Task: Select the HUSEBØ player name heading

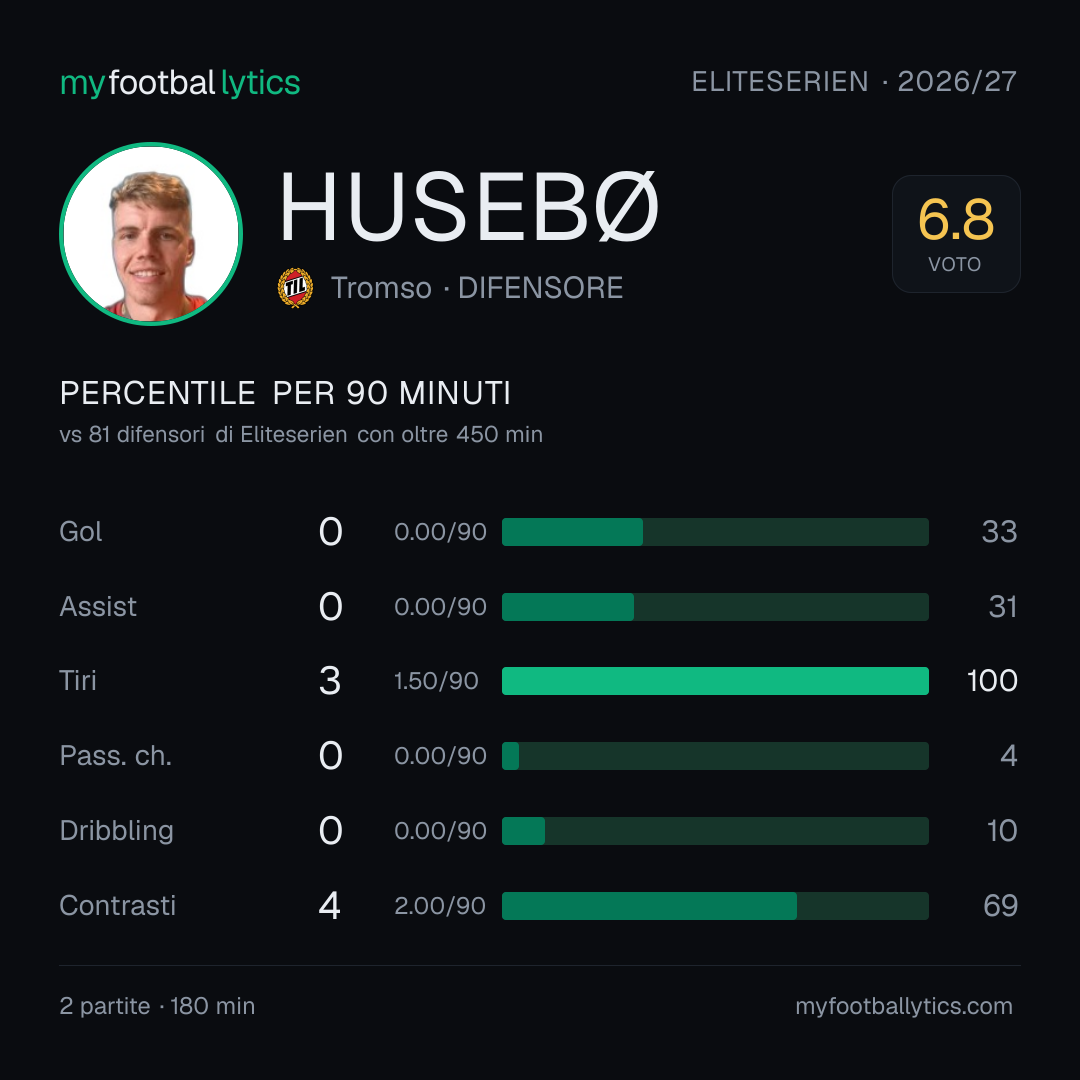Action: coord(469,207)
